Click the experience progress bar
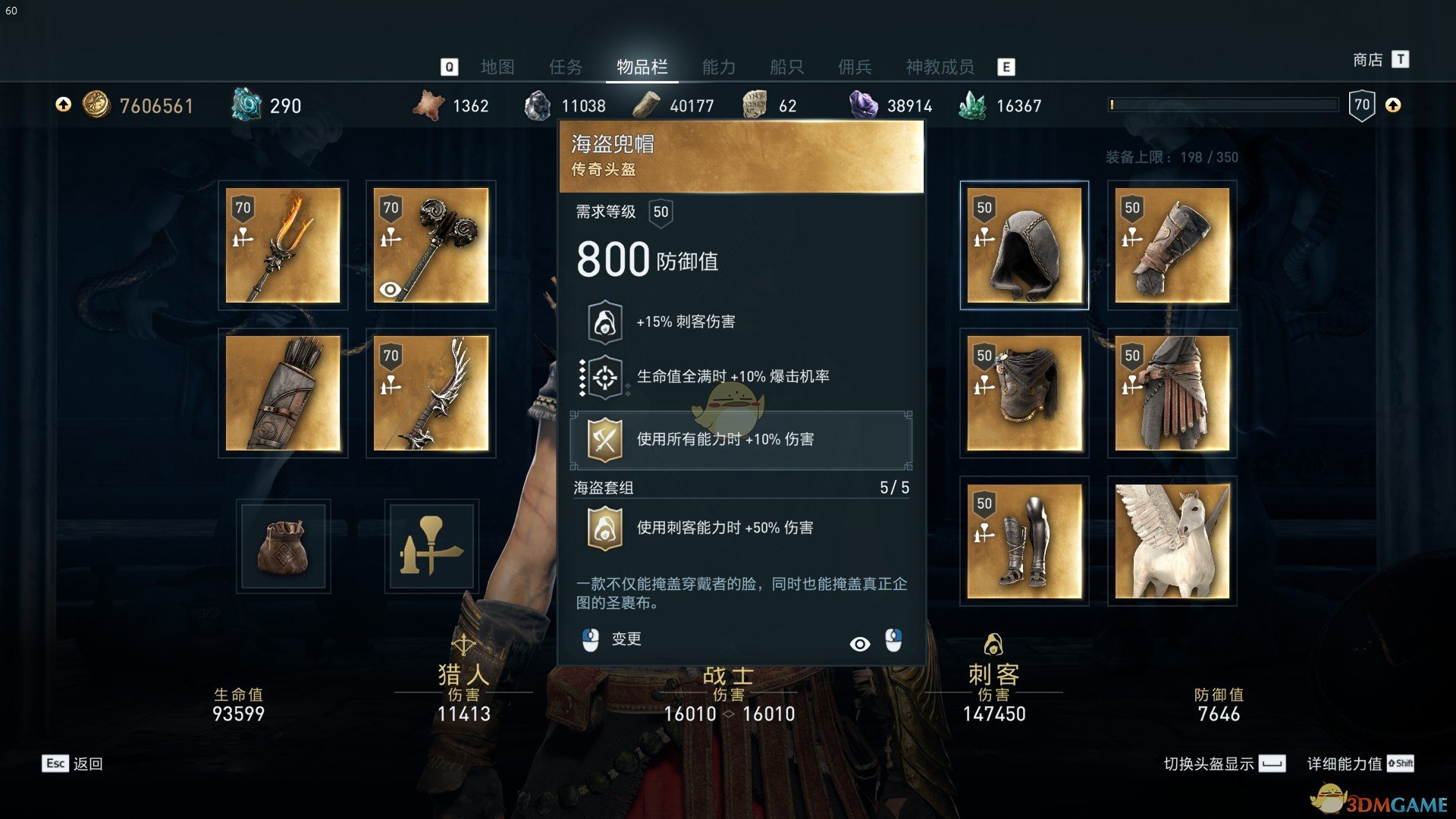Viewport: 1456px width, 819px height. [1223, 105]
